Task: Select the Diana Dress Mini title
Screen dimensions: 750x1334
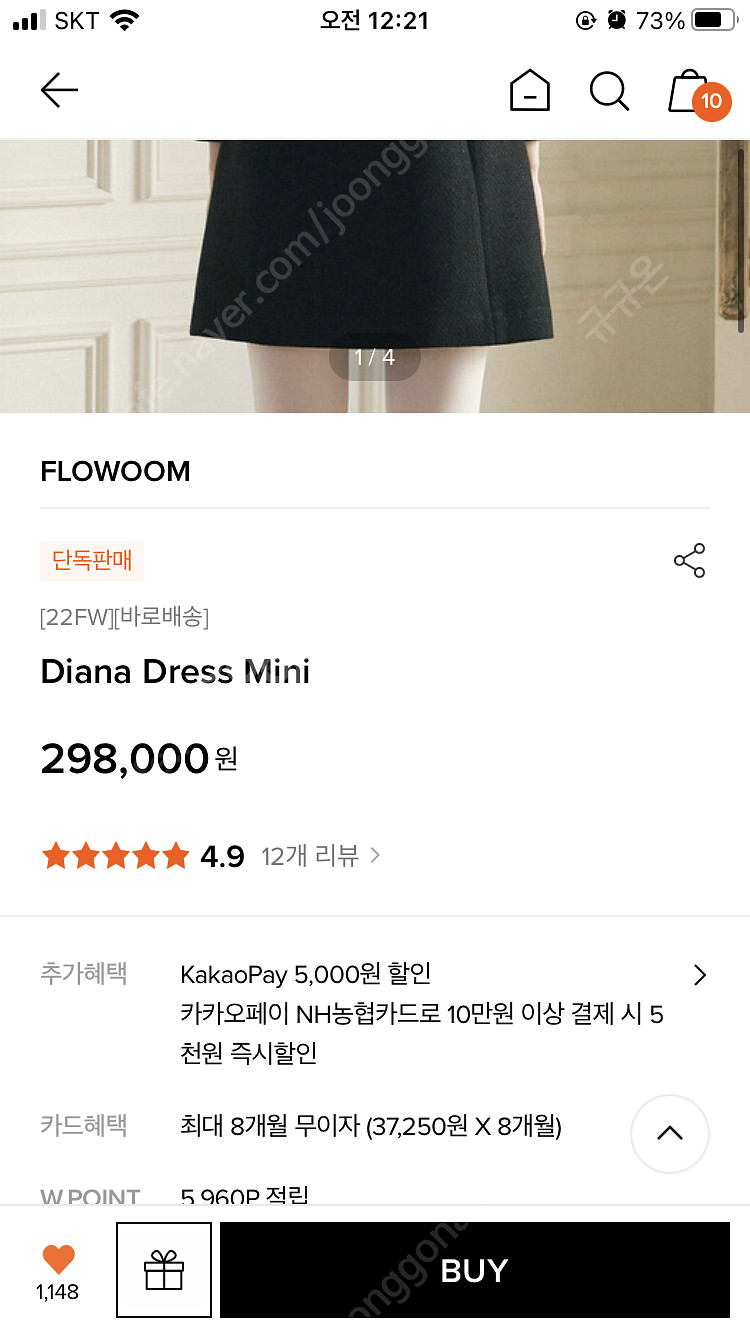Action: [175, 671]
